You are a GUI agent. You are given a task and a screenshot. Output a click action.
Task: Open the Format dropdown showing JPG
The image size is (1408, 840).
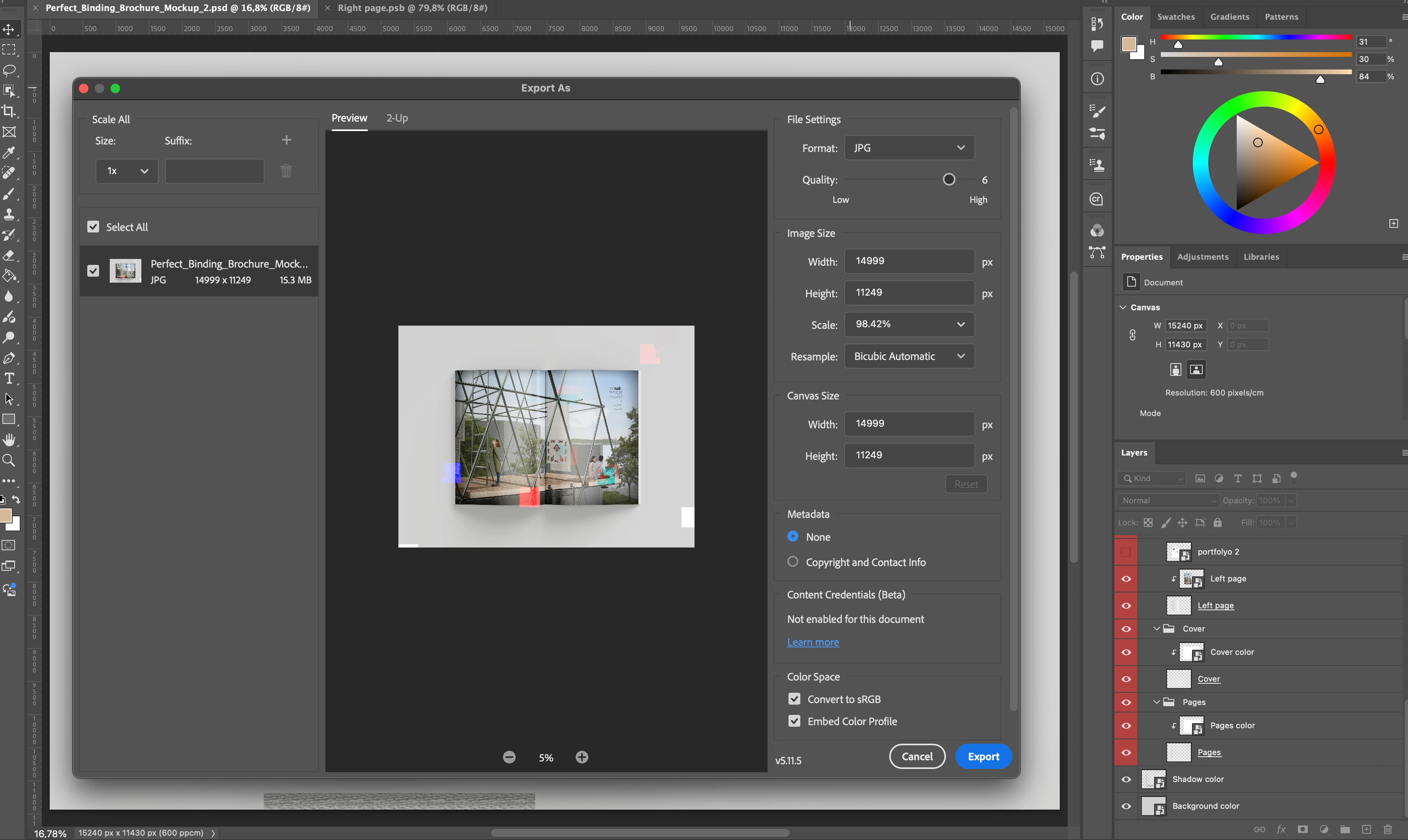tap(909, 148)
